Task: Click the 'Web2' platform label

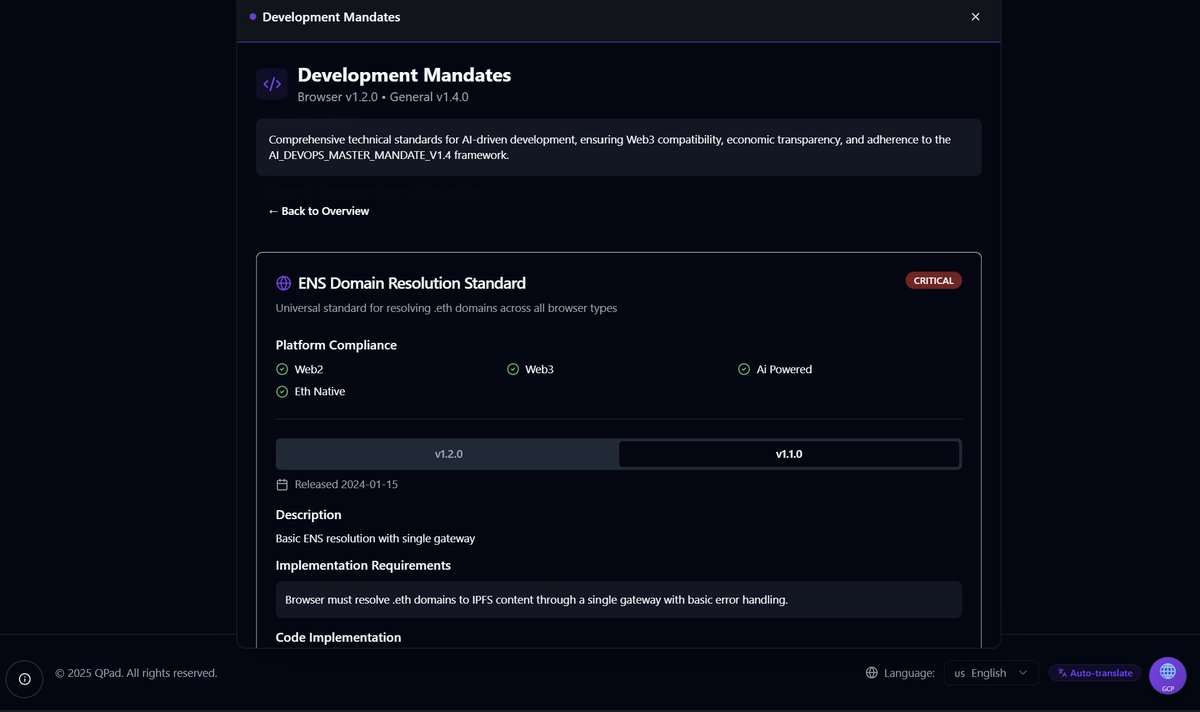Action: tap(309, 369)
